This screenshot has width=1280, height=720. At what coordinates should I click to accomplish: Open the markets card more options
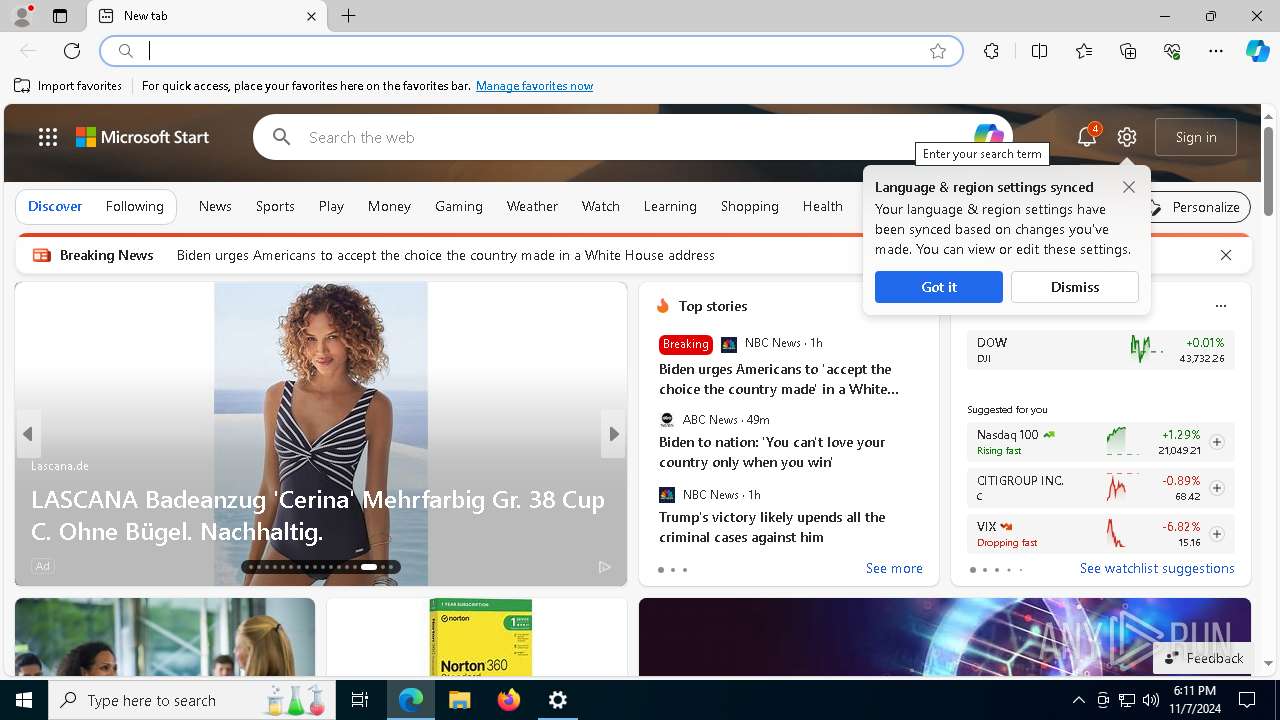tap(1220, 306)
